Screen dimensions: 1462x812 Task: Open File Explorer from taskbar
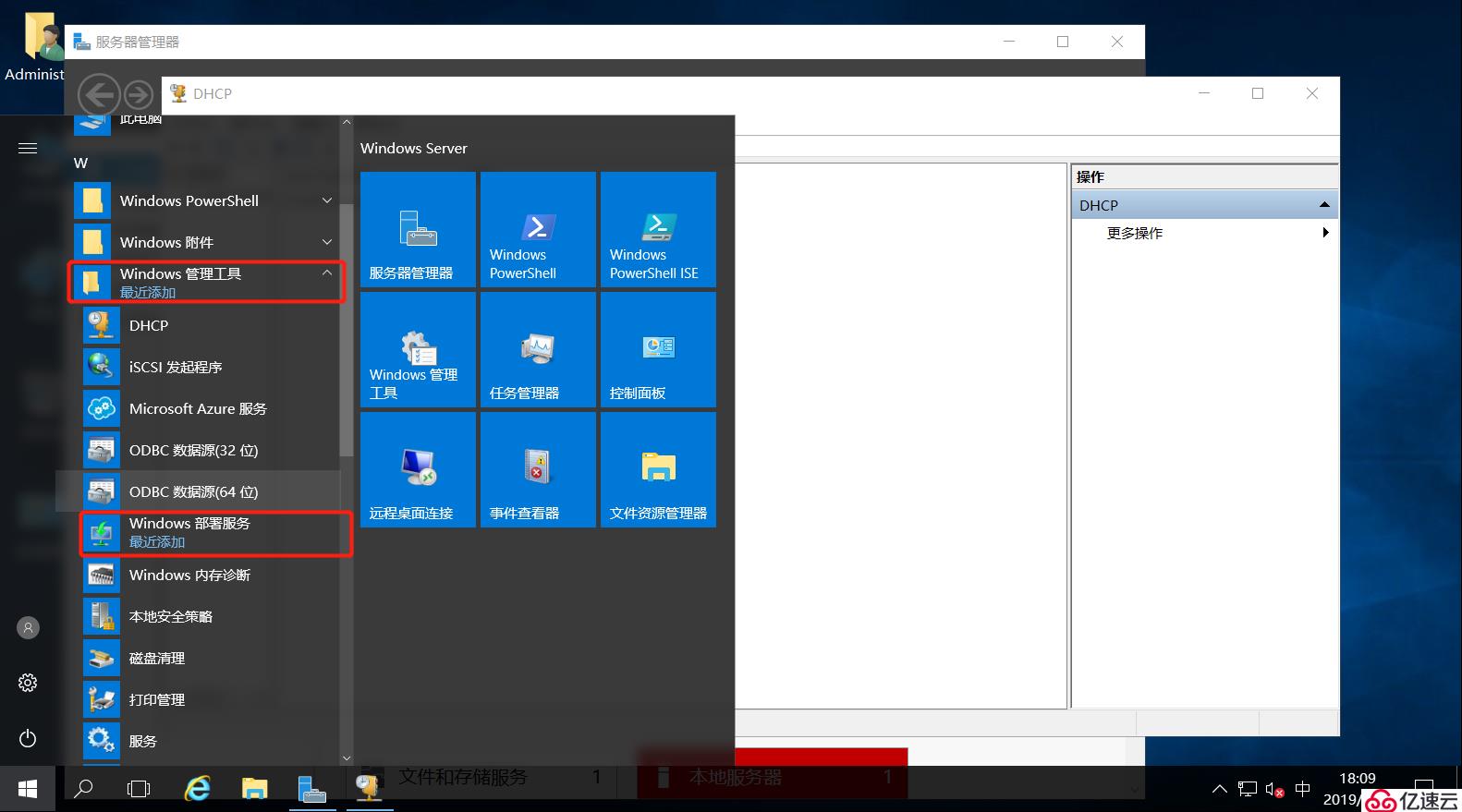(254, 789)
